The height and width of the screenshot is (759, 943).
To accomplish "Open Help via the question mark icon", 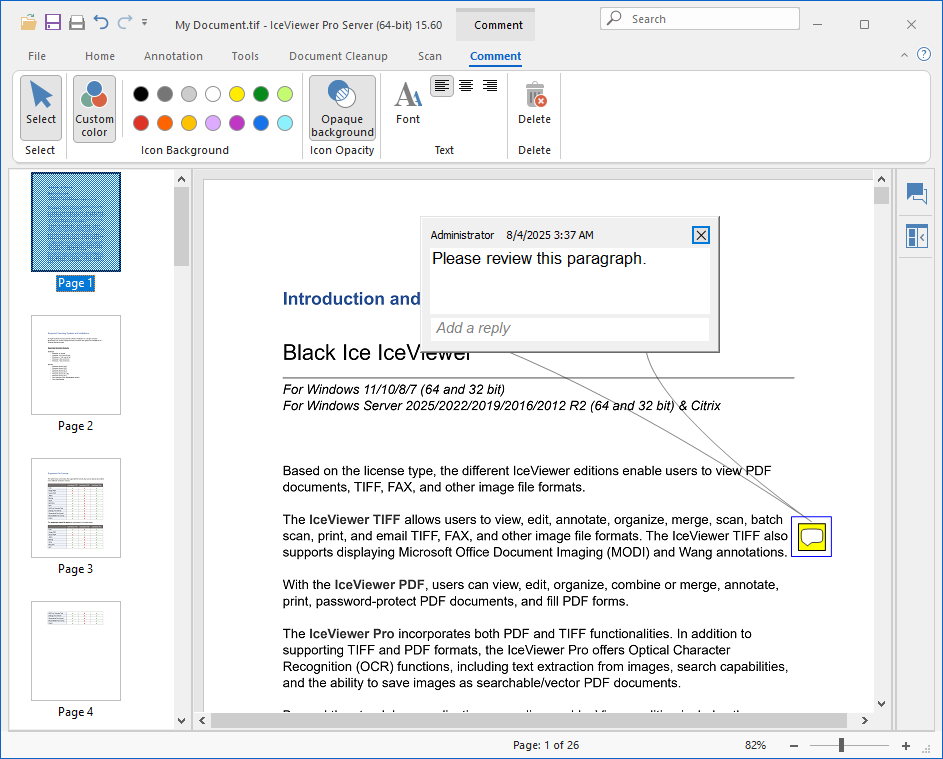I will pos(924,54).
